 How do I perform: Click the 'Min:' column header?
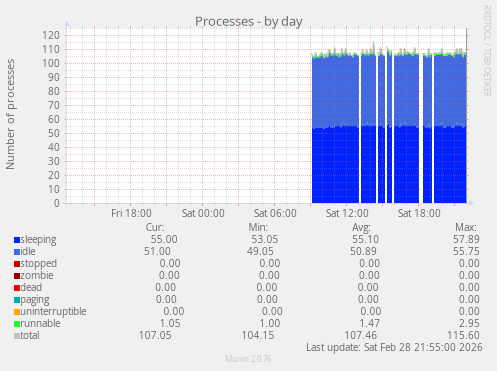pyautogui.click(x=258, y=227)
